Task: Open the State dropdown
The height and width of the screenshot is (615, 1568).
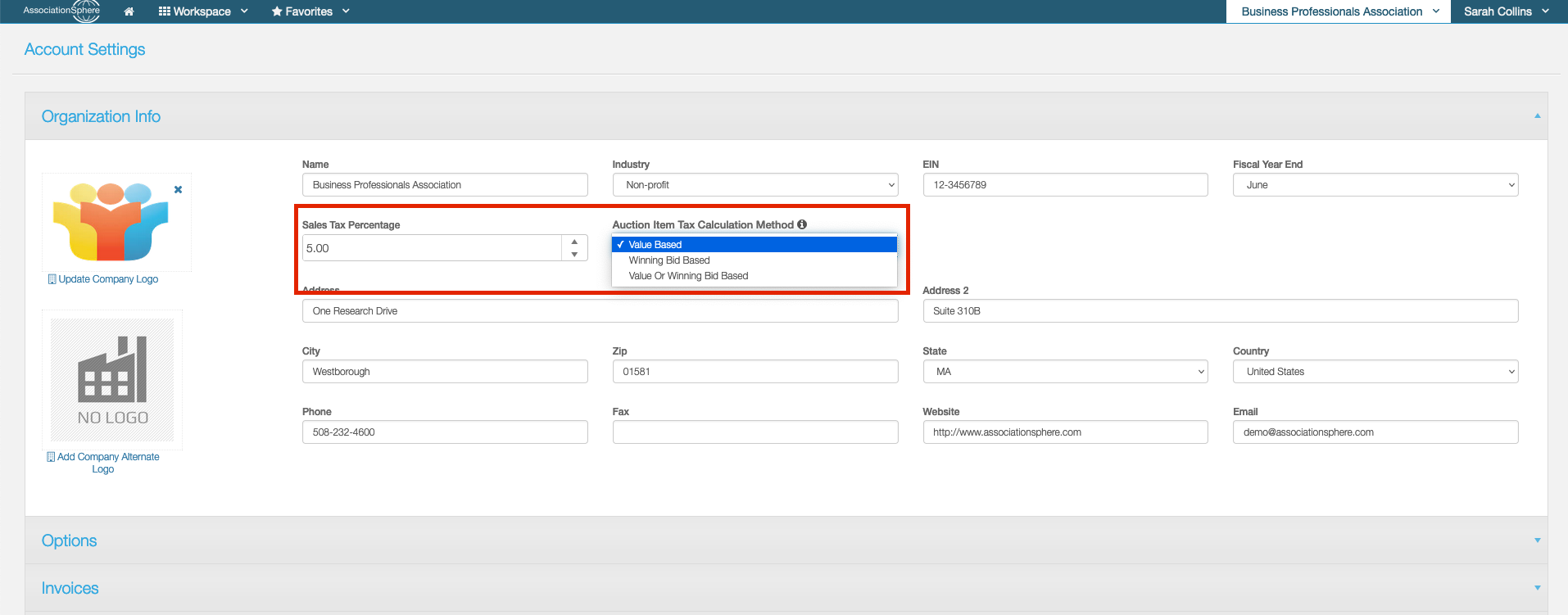Action: (1065, 372)
